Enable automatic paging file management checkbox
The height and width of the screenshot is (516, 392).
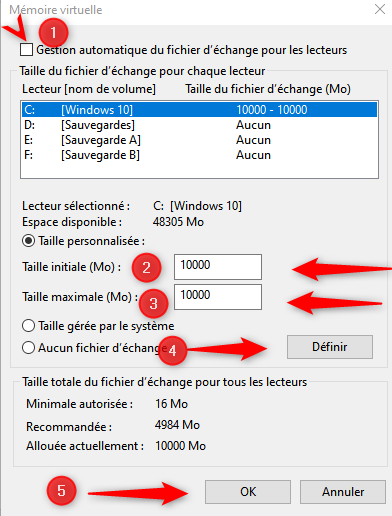pos(26,49)
